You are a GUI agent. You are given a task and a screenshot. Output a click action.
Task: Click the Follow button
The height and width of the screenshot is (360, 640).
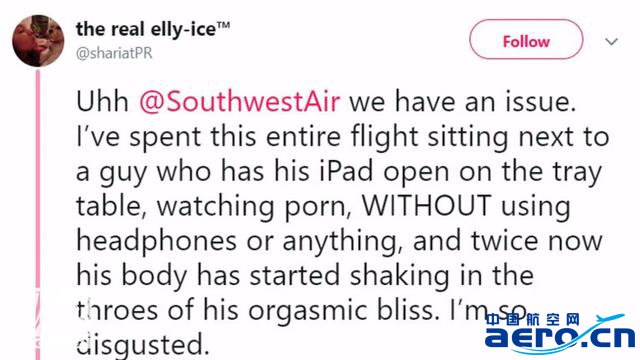(x=526, y=40)
